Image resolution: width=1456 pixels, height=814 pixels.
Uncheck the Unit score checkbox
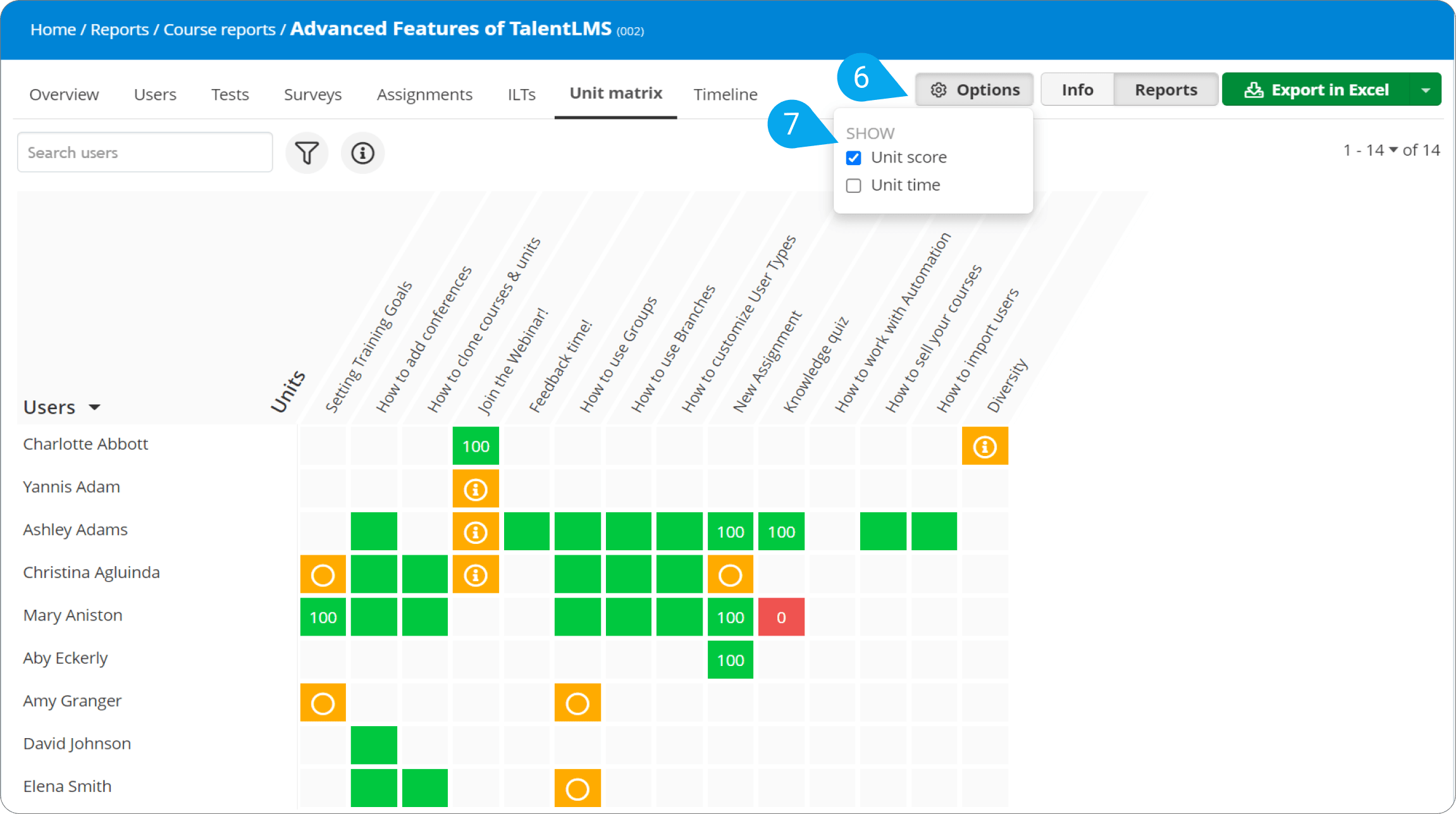tap(853, 157)
